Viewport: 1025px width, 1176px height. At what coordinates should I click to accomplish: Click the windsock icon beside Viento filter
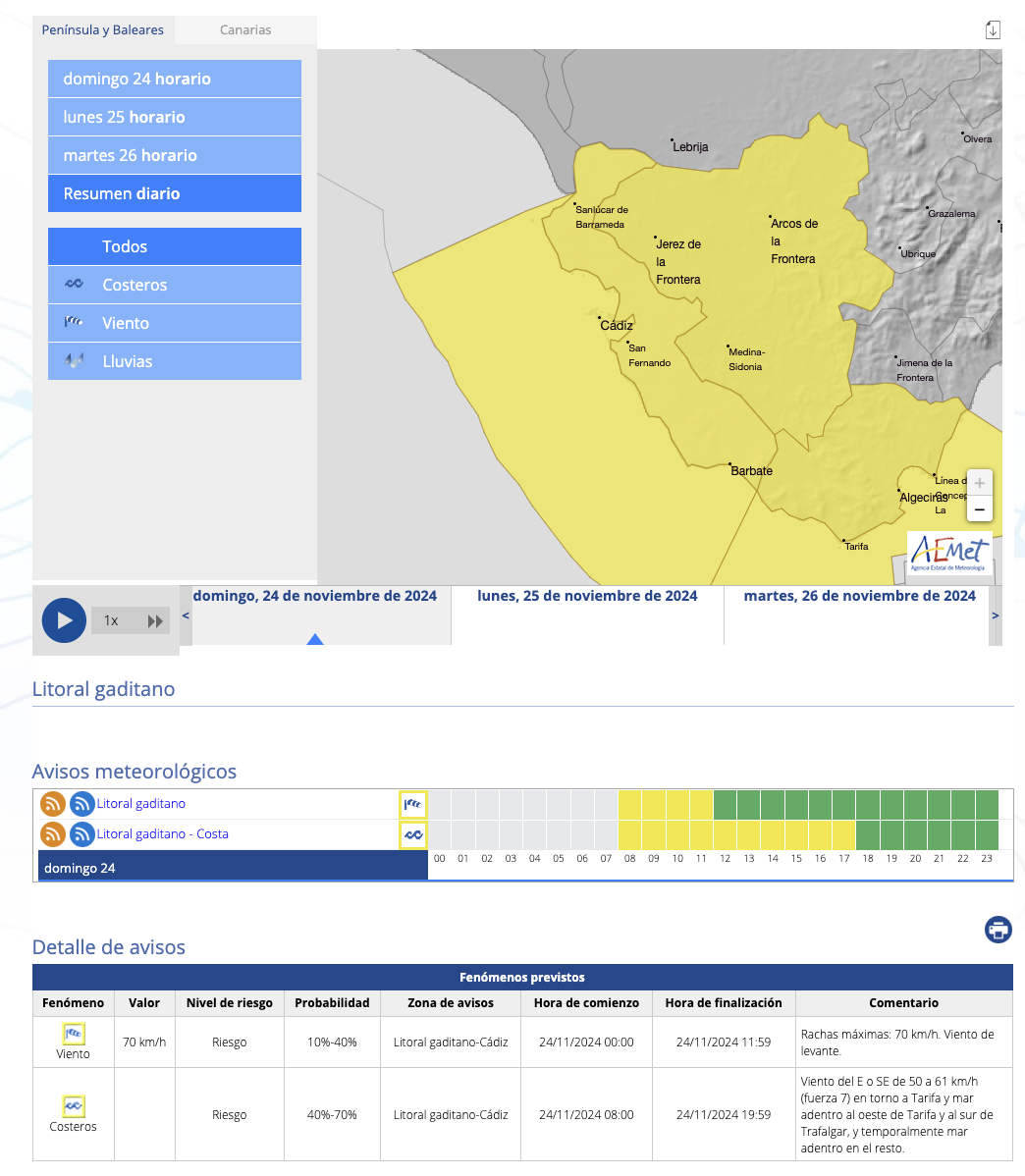click(x=74, y=322)
